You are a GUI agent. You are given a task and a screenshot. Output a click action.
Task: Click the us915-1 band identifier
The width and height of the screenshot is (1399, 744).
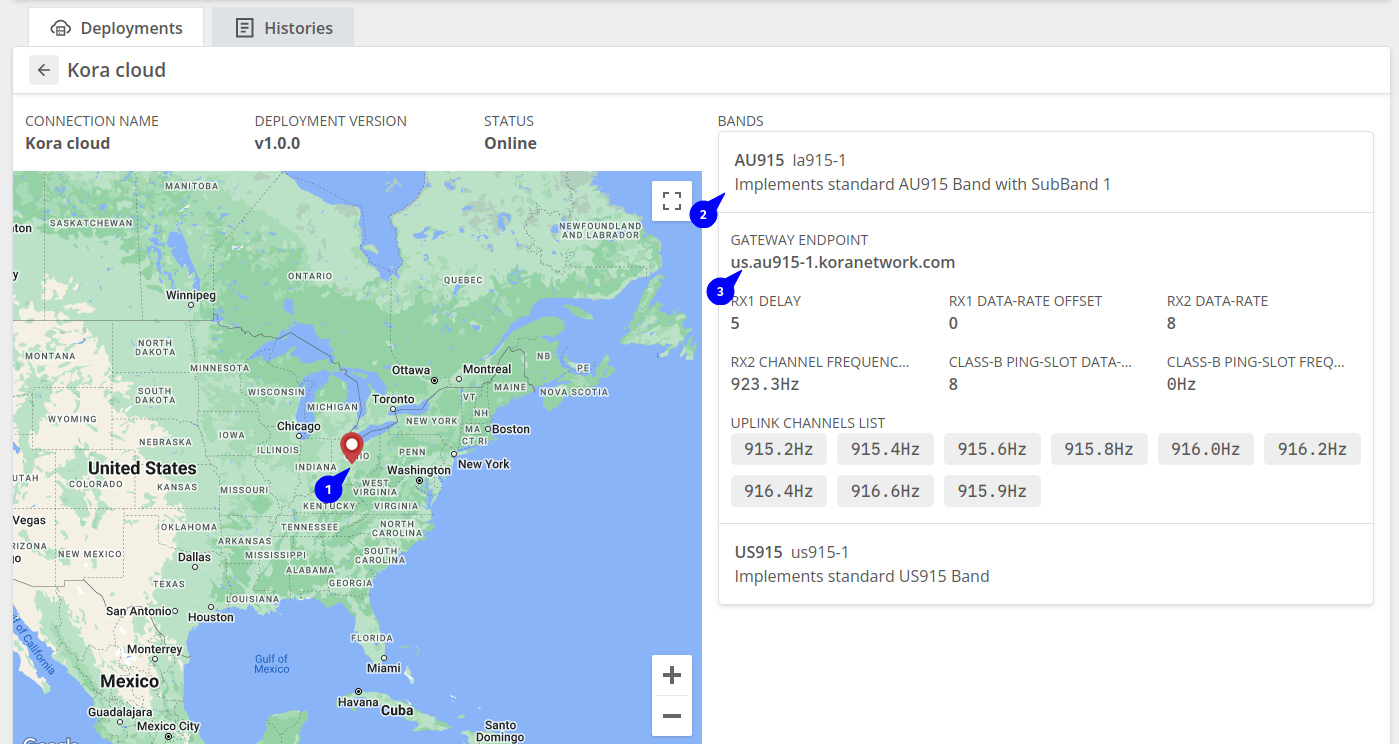pyautogui.click(x=820, y=552)
